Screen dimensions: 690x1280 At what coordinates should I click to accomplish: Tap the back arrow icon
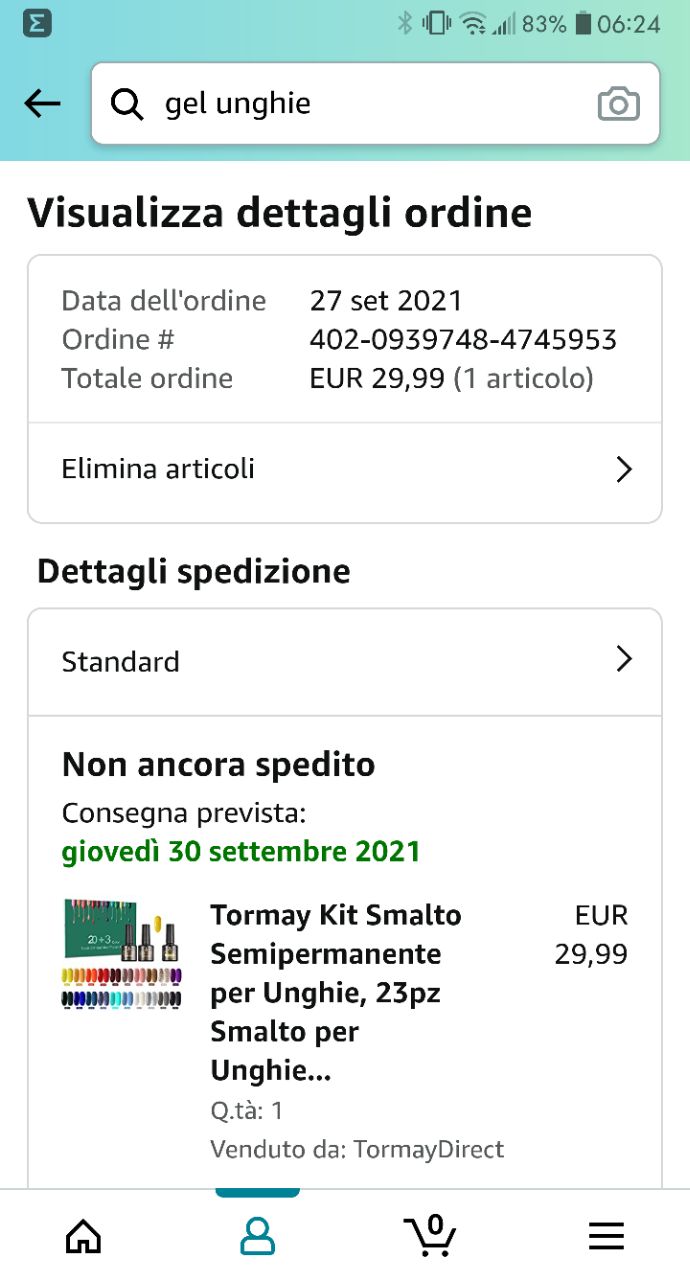(x=42, y=103)
